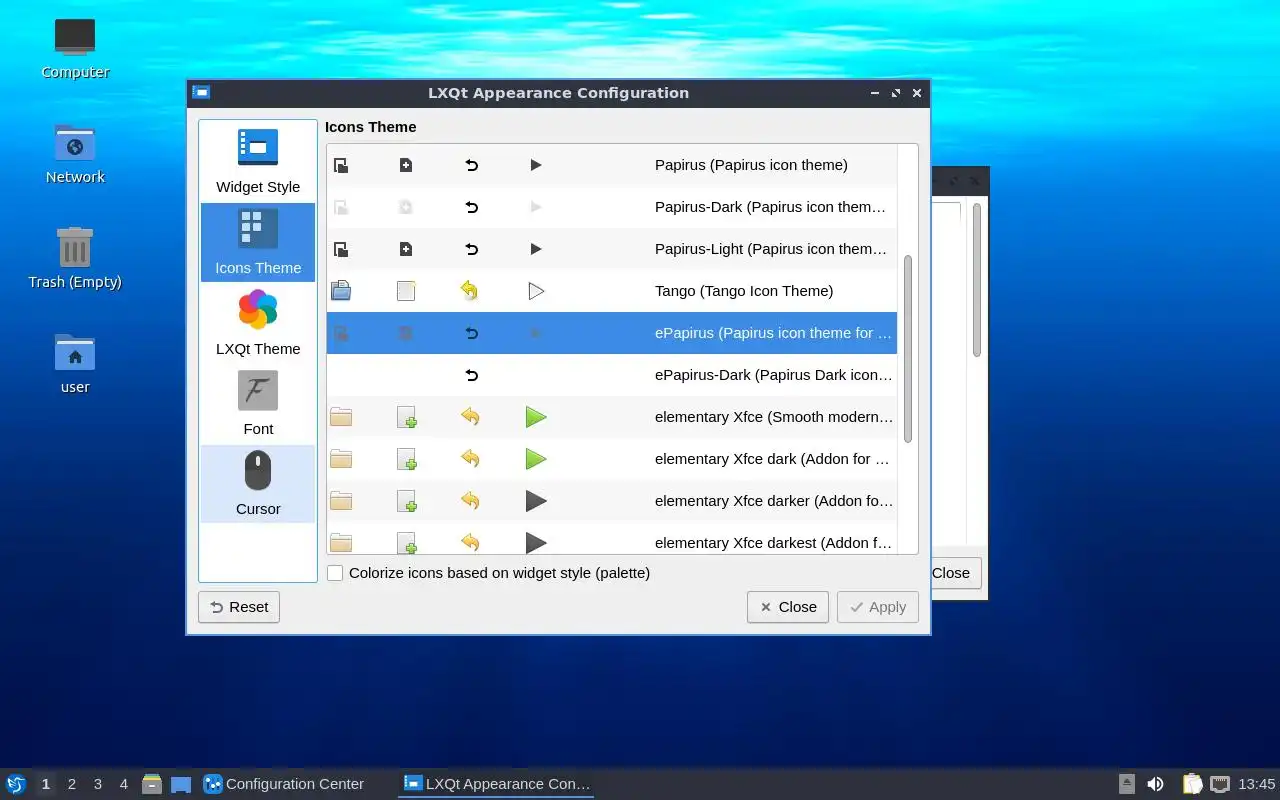The height and width of the screenshot is (800, 1280).
Task: Switch to virtual desktop 2
Action: [72, 784]
